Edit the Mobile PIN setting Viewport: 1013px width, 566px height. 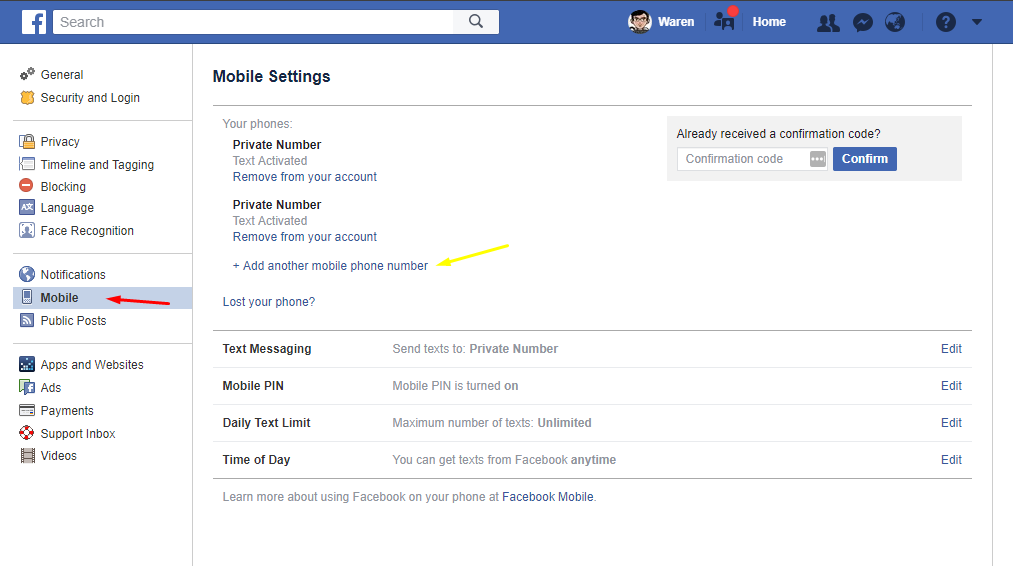(x=951, y=386)
